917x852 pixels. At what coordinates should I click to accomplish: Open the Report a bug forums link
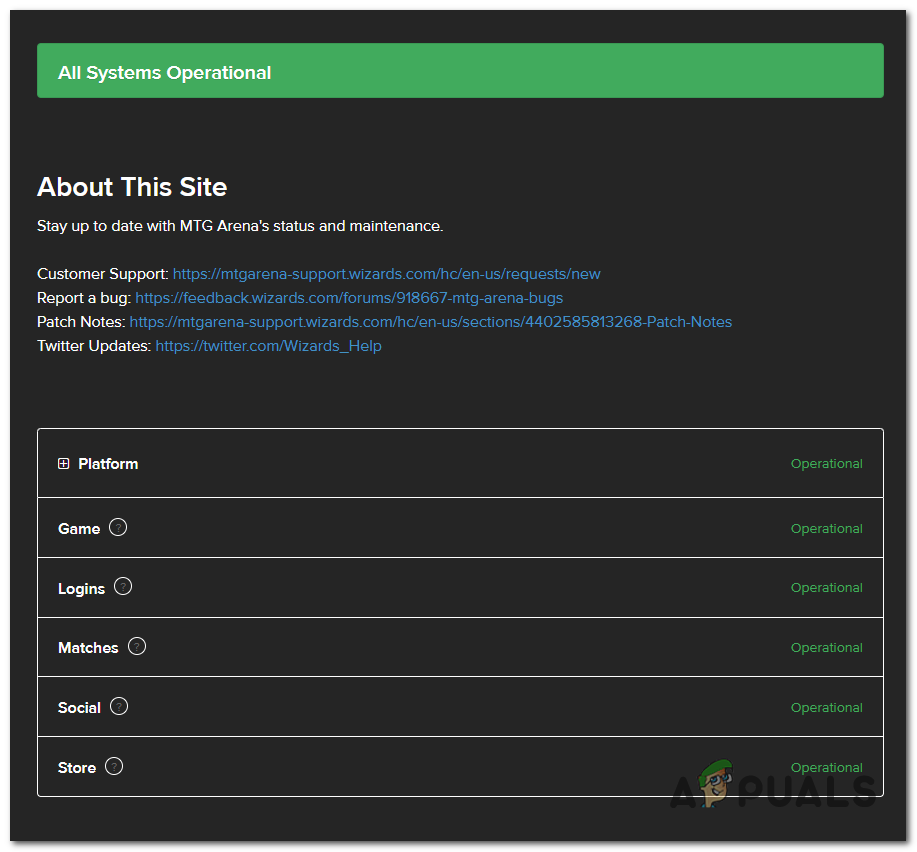coord(349,298)
